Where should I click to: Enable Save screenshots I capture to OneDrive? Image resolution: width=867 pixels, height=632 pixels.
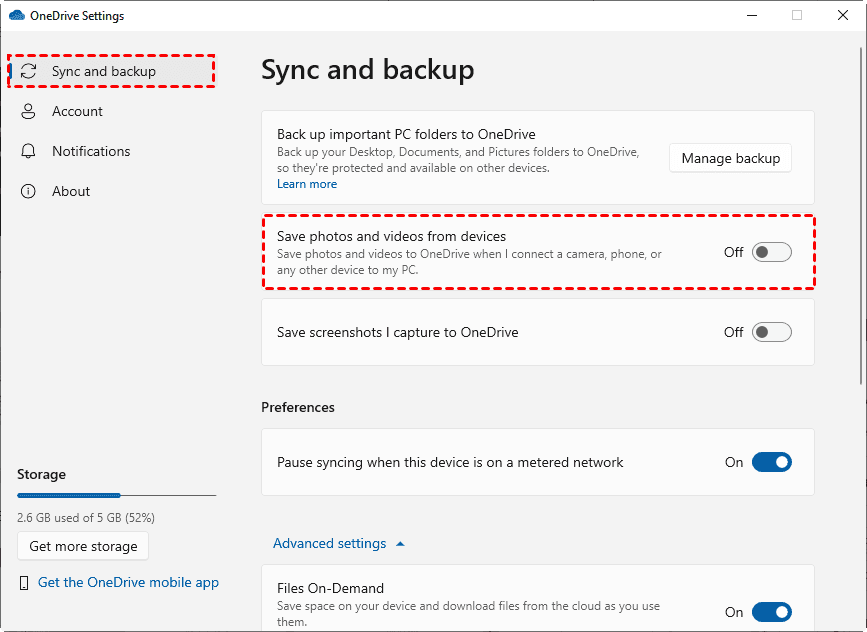[x=771, y=331]
